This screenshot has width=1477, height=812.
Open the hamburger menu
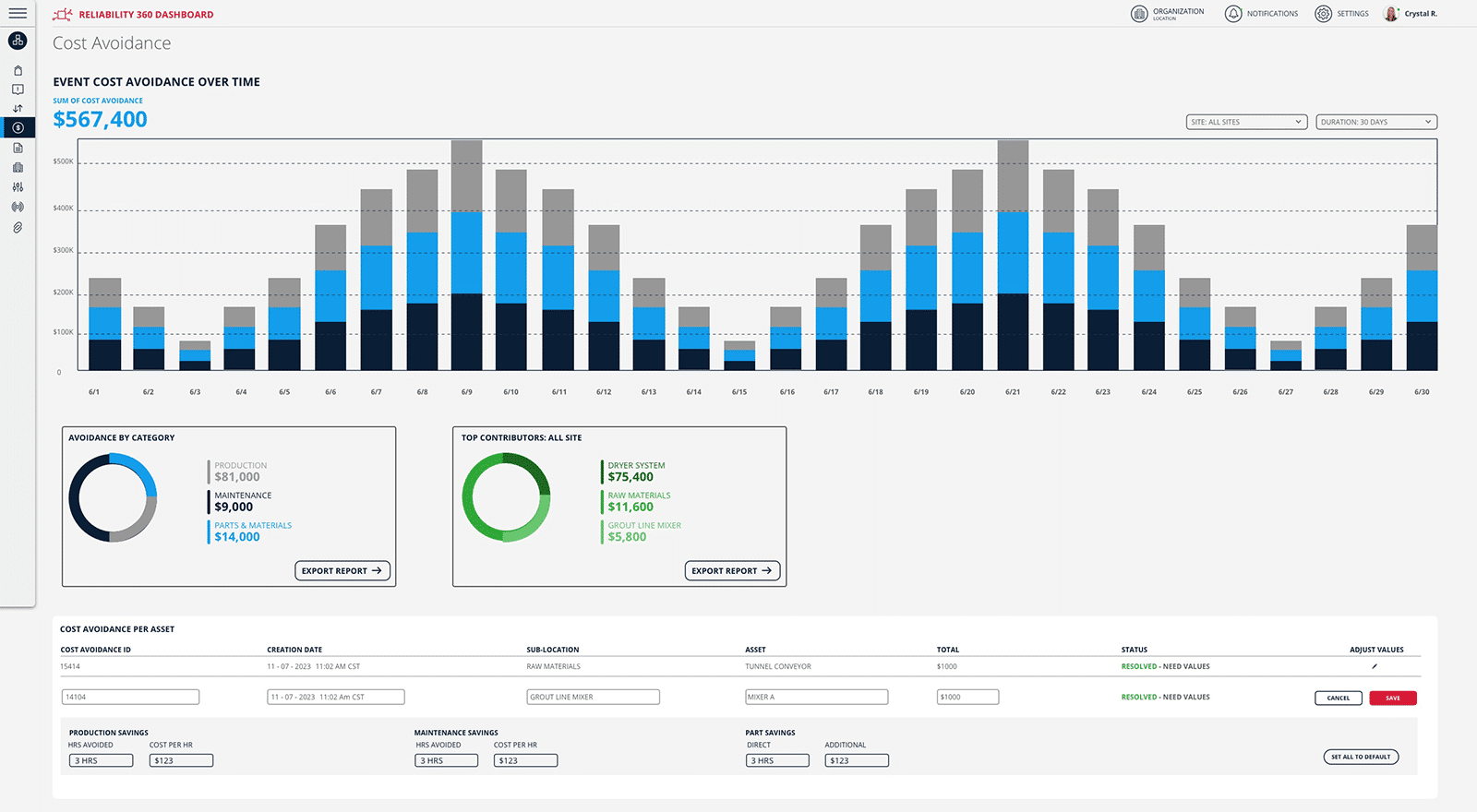18,14
